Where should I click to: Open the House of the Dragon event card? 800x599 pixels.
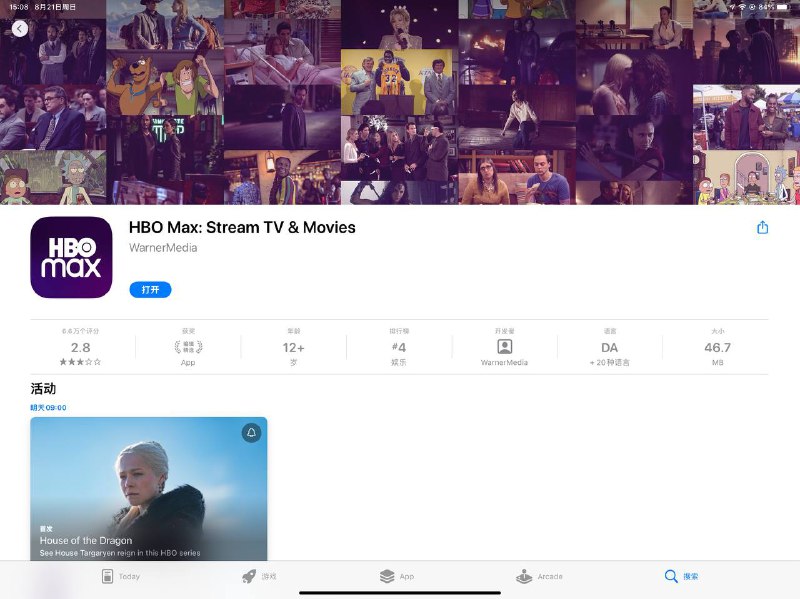tap(148, 489)
